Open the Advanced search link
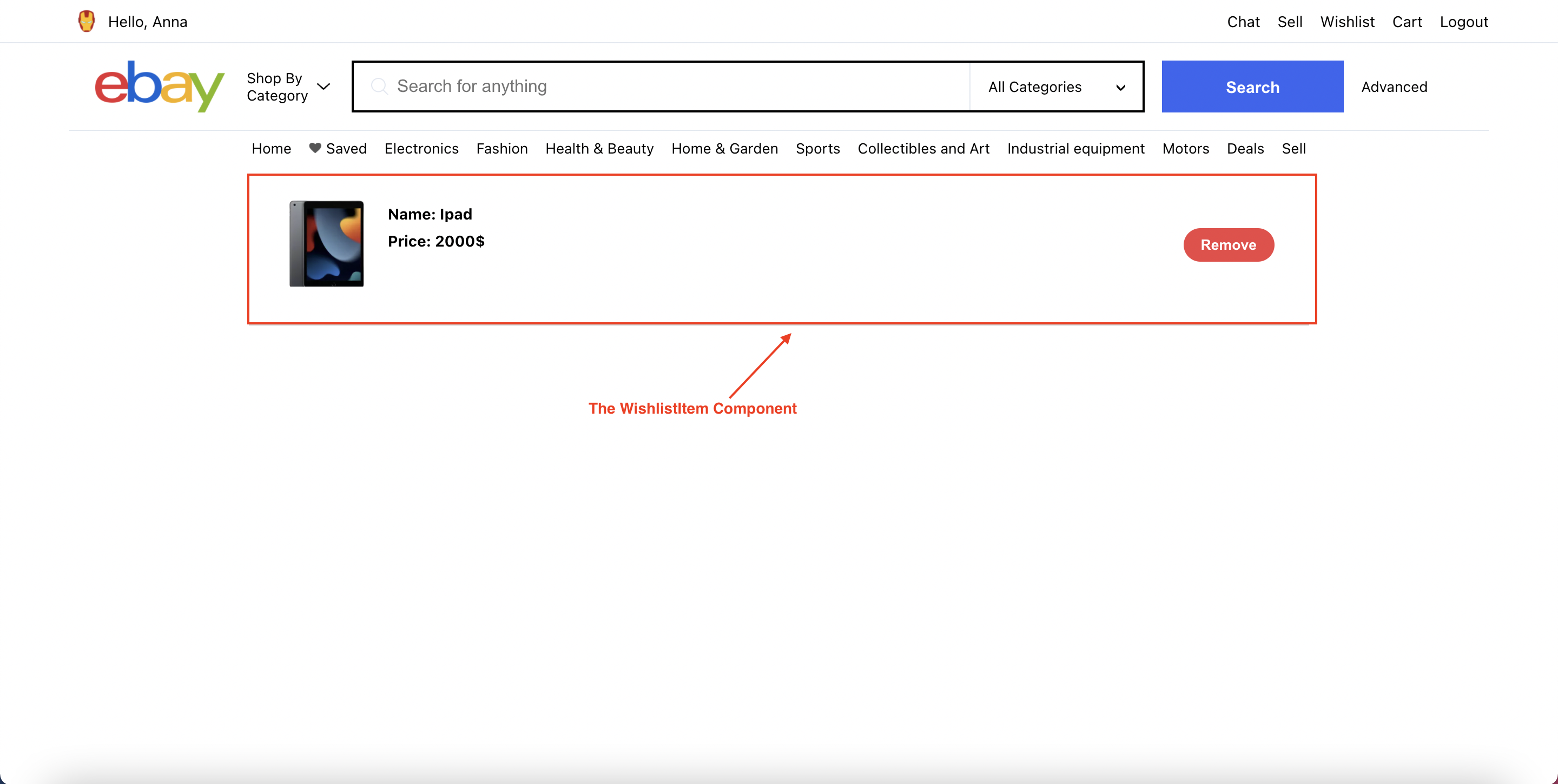This screenshot has width=1558, height=784. [1394, 87]
